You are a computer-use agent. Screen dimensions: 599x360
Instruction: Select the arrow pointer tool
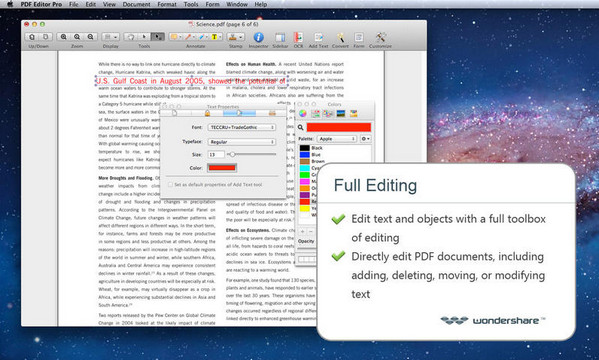(144, 37)
